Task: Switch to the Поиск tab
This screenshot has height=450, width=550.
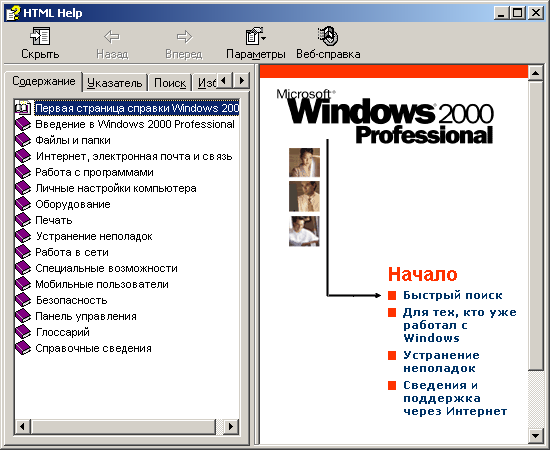Action: (170, 83)
